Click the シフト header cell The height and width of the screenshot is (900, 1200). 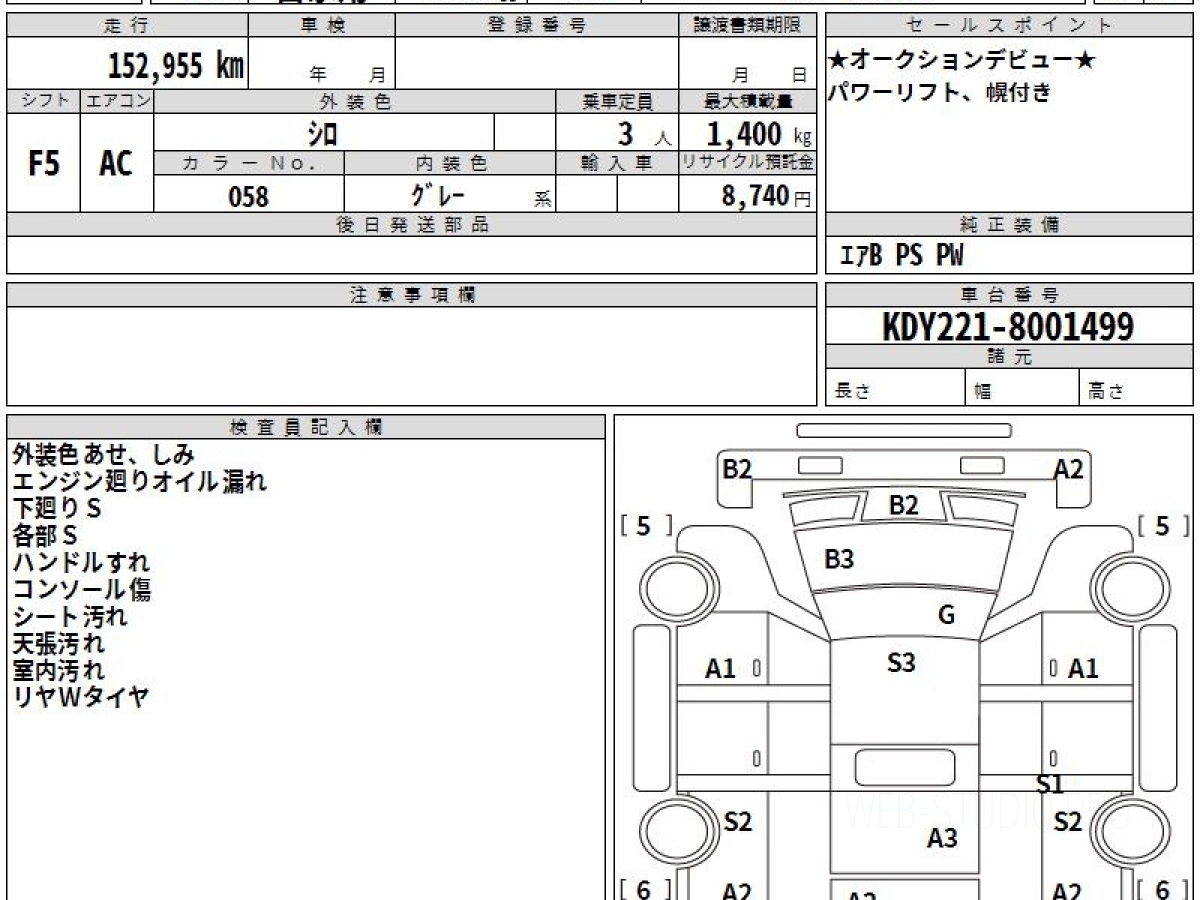44,101
